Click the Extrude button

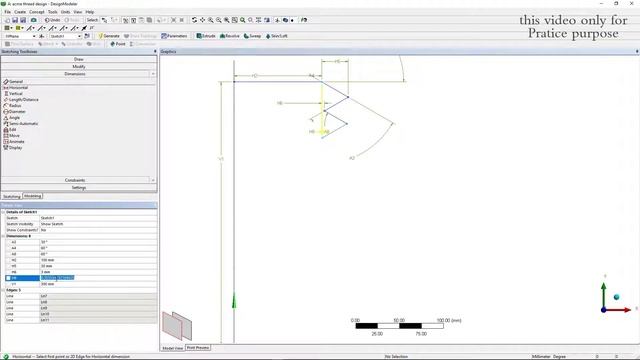(x=206, y=36)
